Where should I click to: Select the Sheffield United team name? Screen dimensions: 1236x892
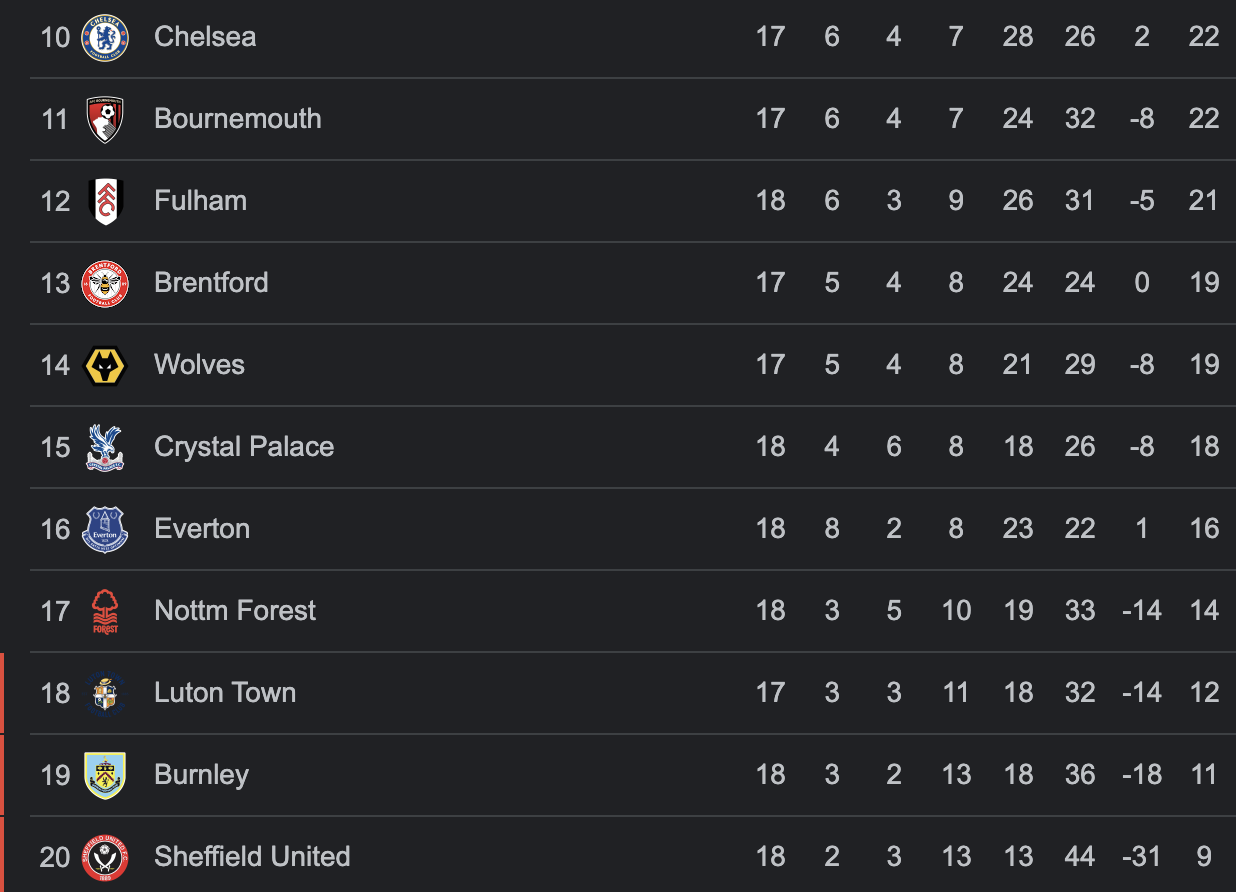(x=252, y=857)
